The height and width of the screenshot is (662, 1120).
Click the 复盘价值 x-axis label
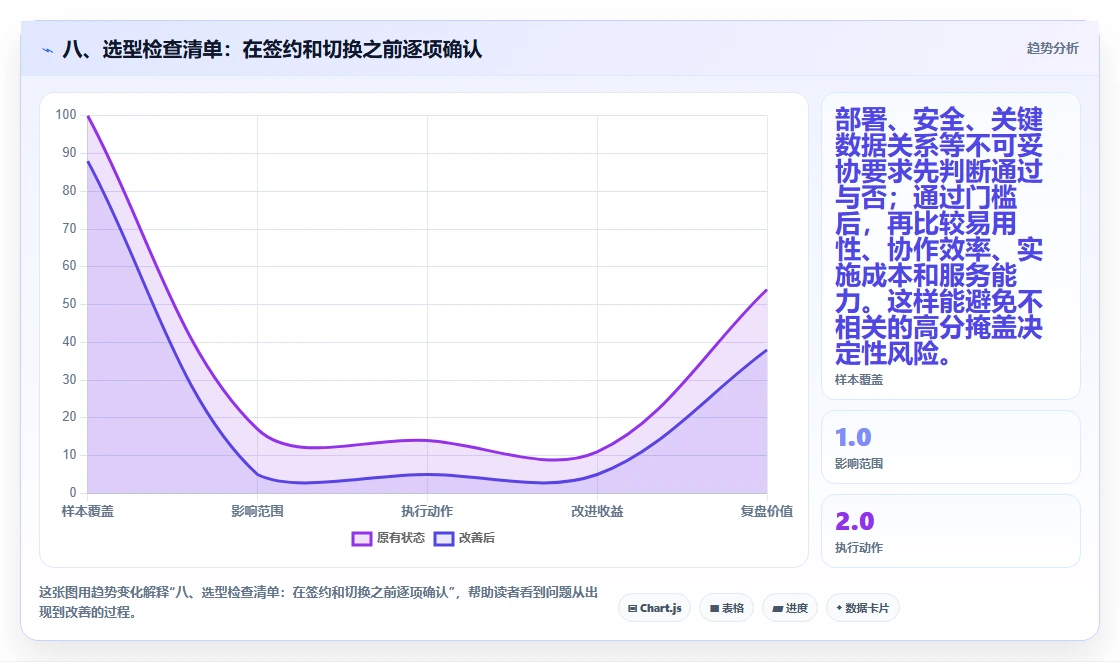pyautogui.click(x=766, y=511)
